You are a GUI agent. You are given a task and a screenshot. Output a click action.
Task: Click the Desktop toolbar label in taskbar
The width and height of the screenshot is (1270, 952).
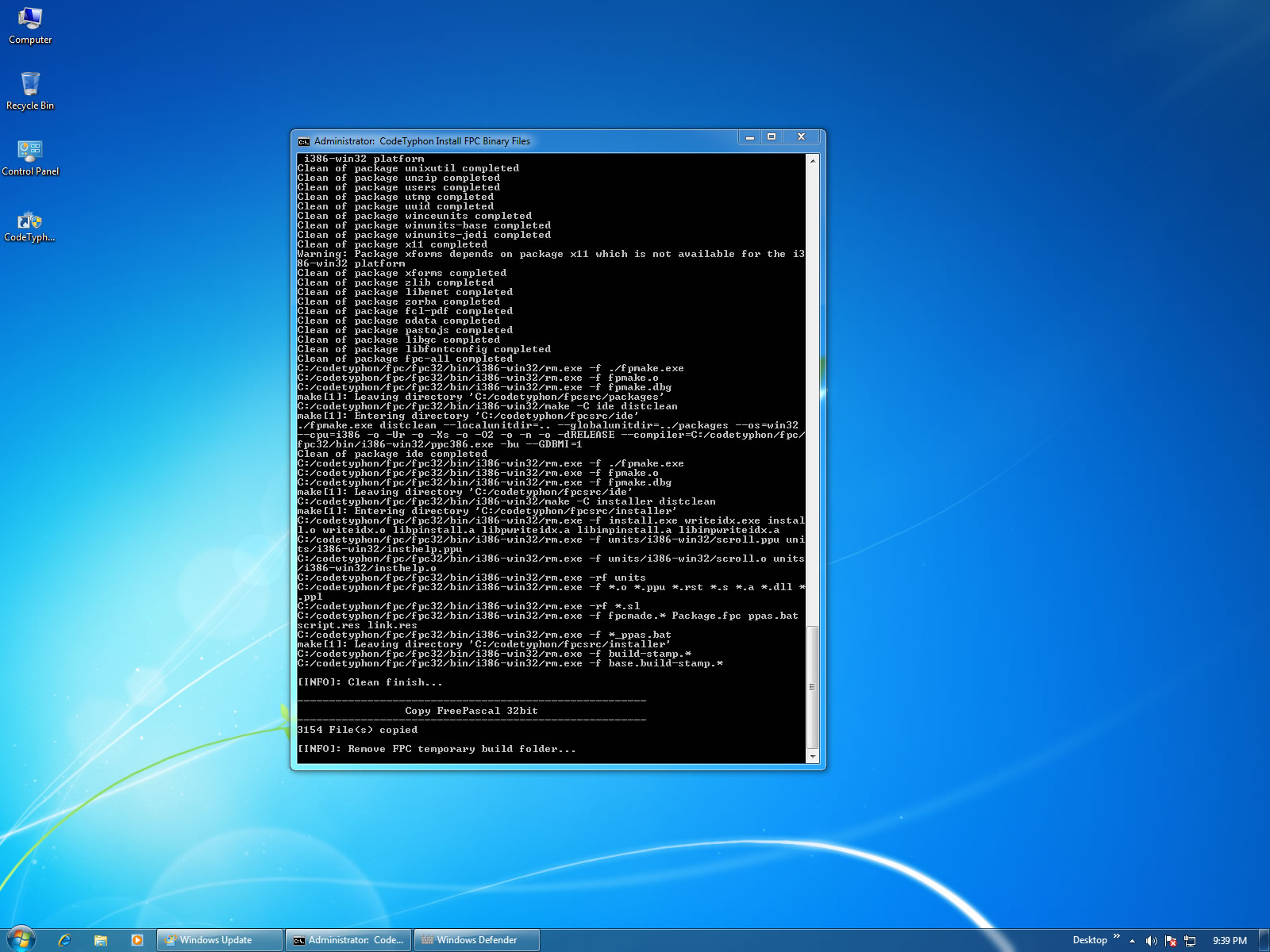click(1090, 940)
